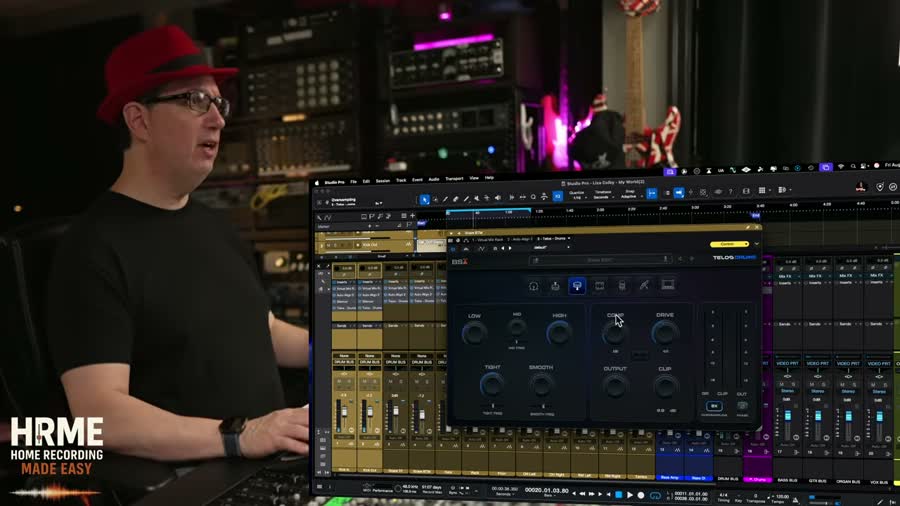Click the OUTPUT knob in the plugin
Image resolution: width=900 pixels, height=506 pixels.
[615, 386]
